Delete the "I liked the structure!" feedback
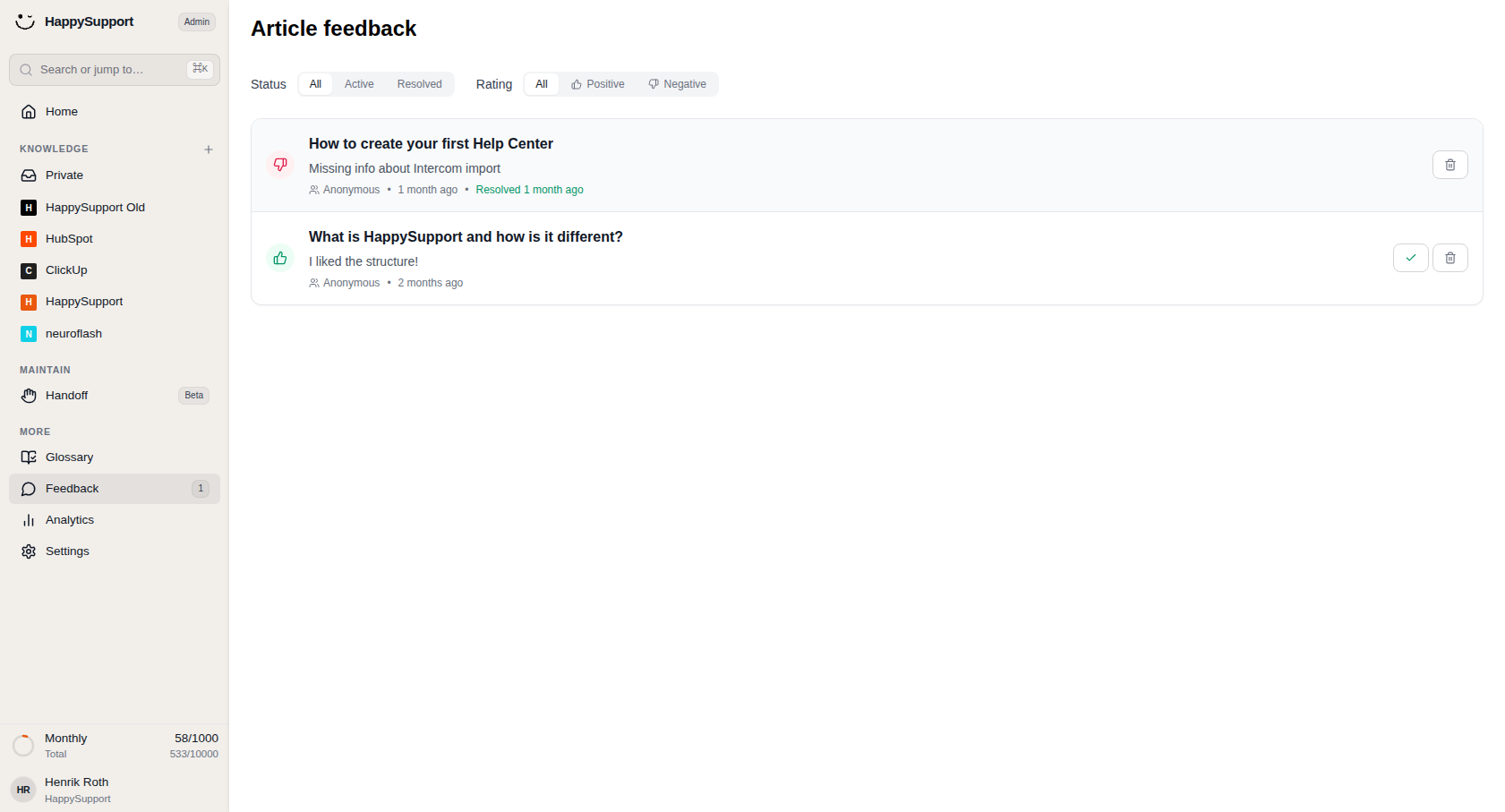The width and height of the screenshot is (1505, 812). point(1450,258)
